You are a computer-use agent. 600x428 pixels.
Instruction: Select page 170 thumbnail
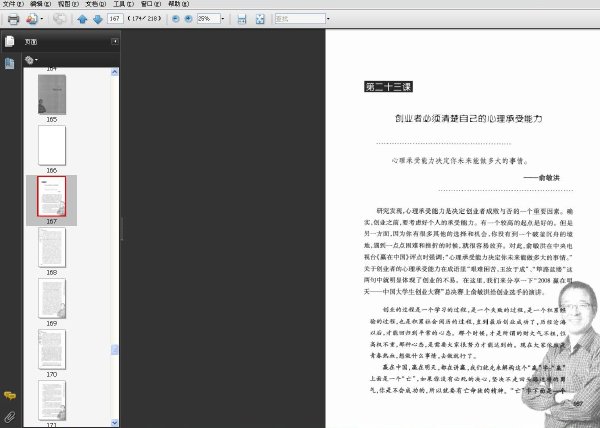pos(52,349)
